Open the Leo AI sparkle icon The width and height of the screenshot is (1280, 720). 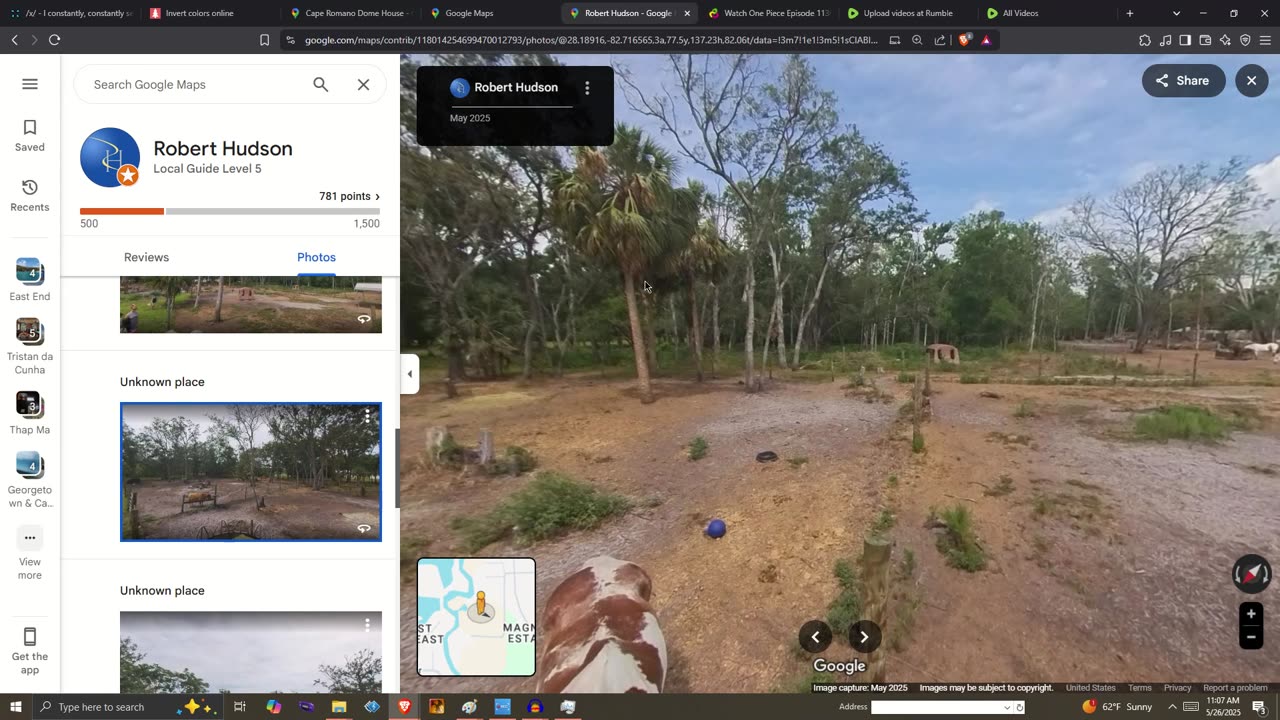(1225, 40)
